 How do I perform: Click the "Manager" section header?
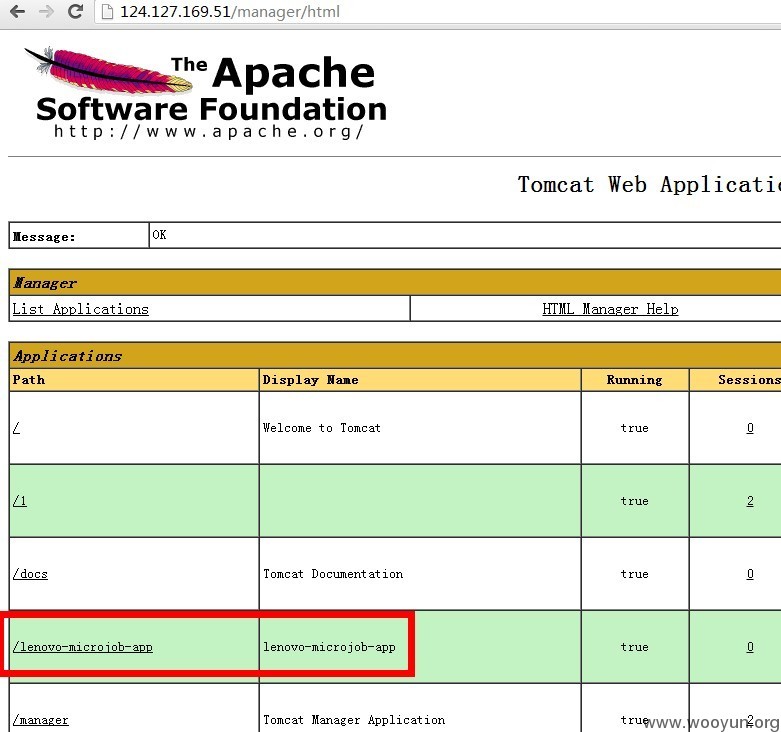(x=395, y=283)
